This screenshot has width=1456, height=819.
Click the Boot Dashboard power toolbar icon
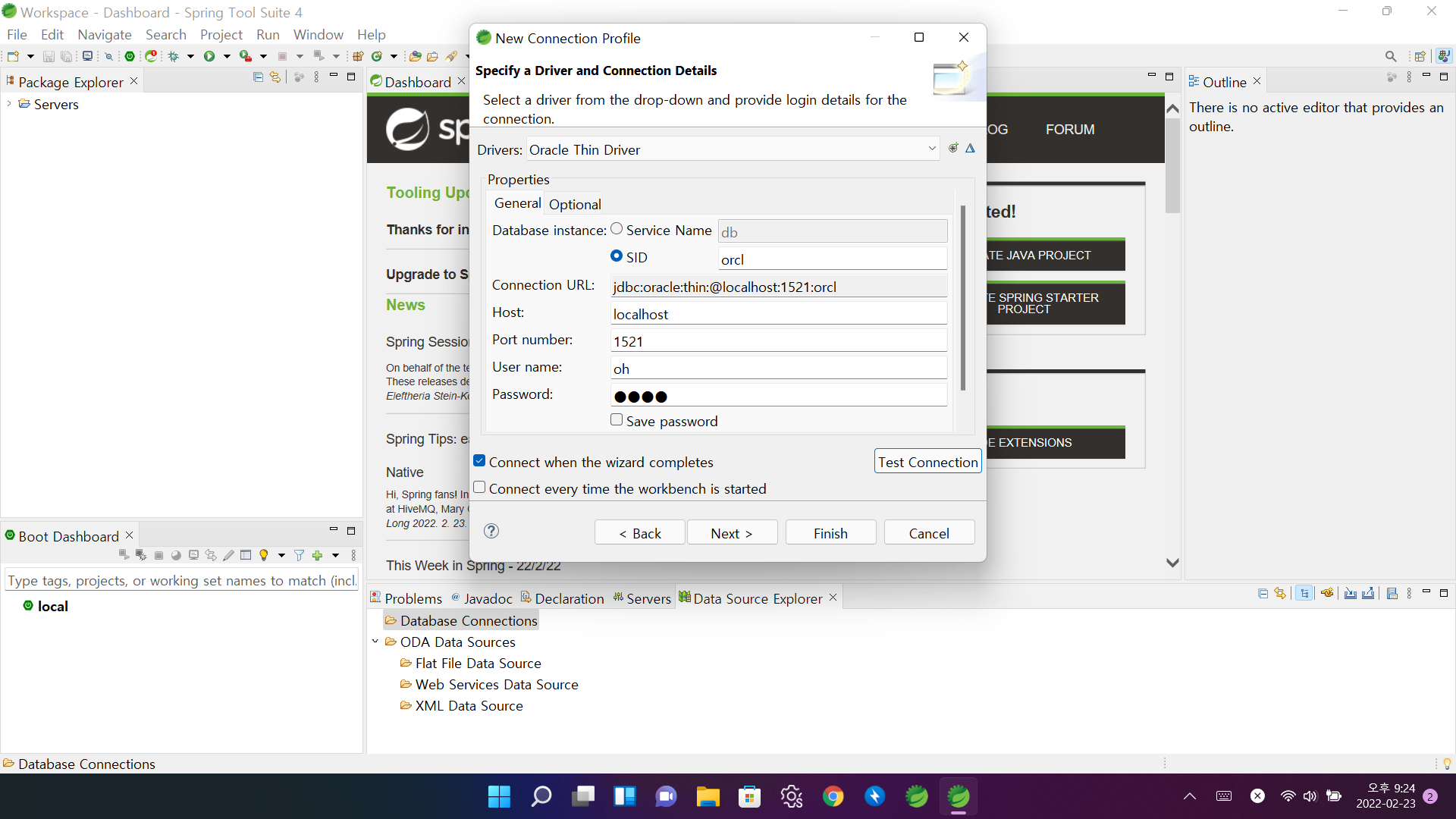[x=129, y=56]
